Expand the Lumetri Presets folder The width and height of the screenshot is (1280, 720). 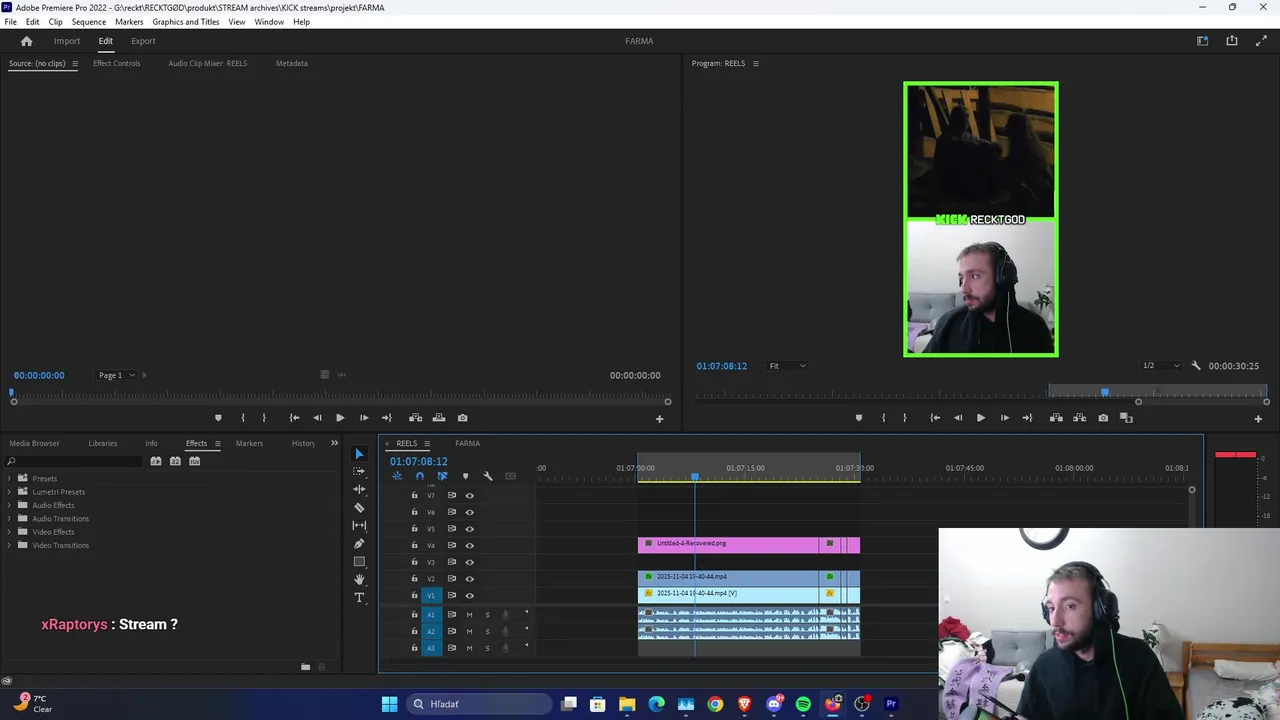pos(9,492)
